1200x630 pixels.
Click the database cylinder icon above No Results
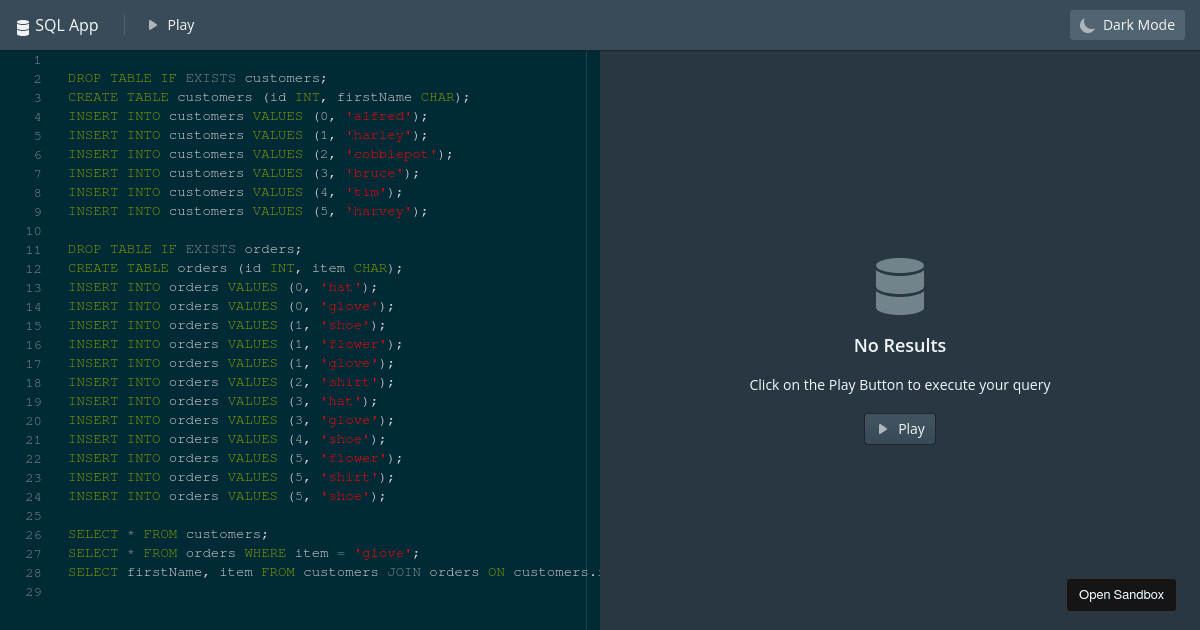coord(899,286)
